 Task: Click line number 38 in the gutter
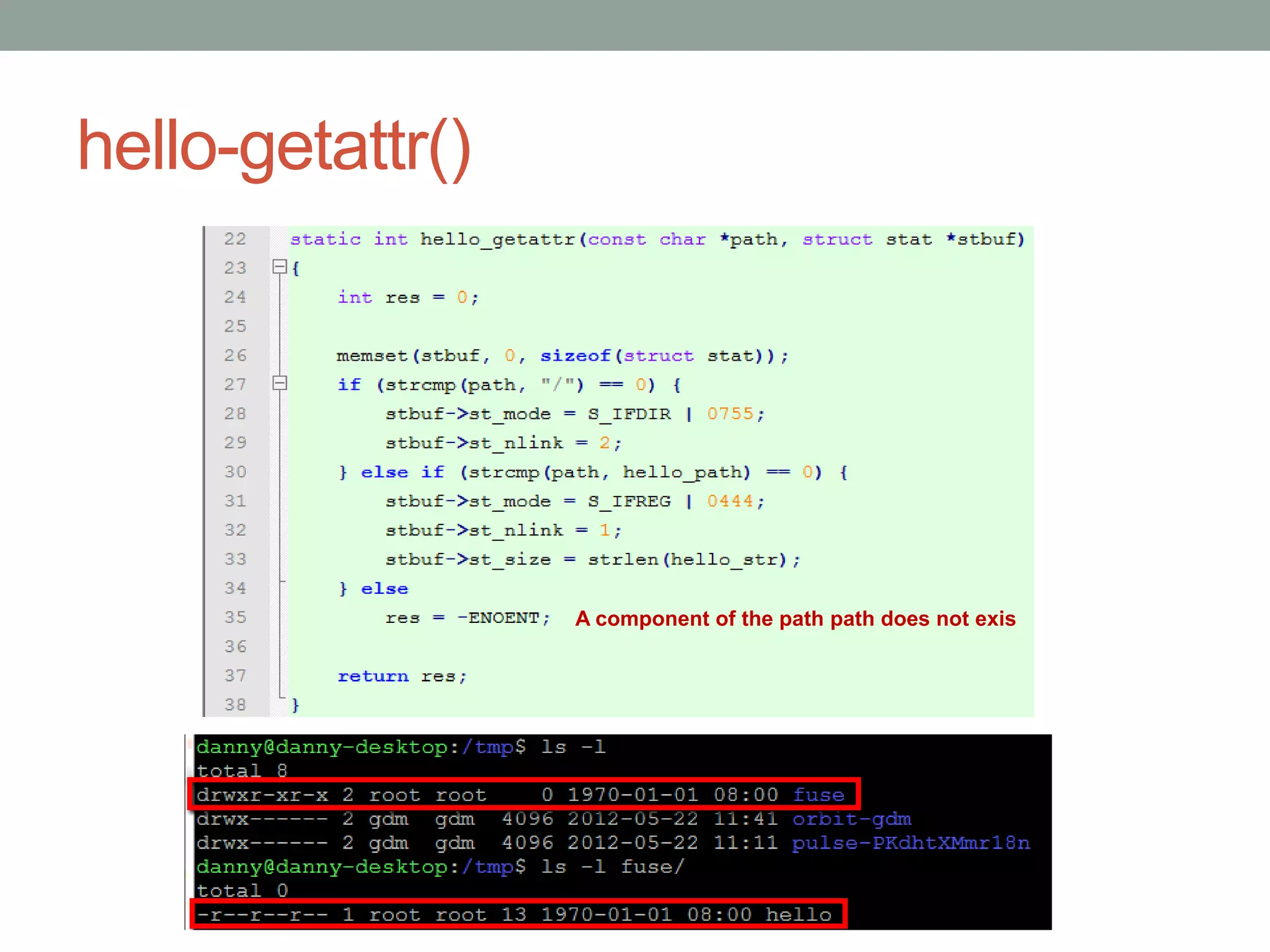coord(235,705)
